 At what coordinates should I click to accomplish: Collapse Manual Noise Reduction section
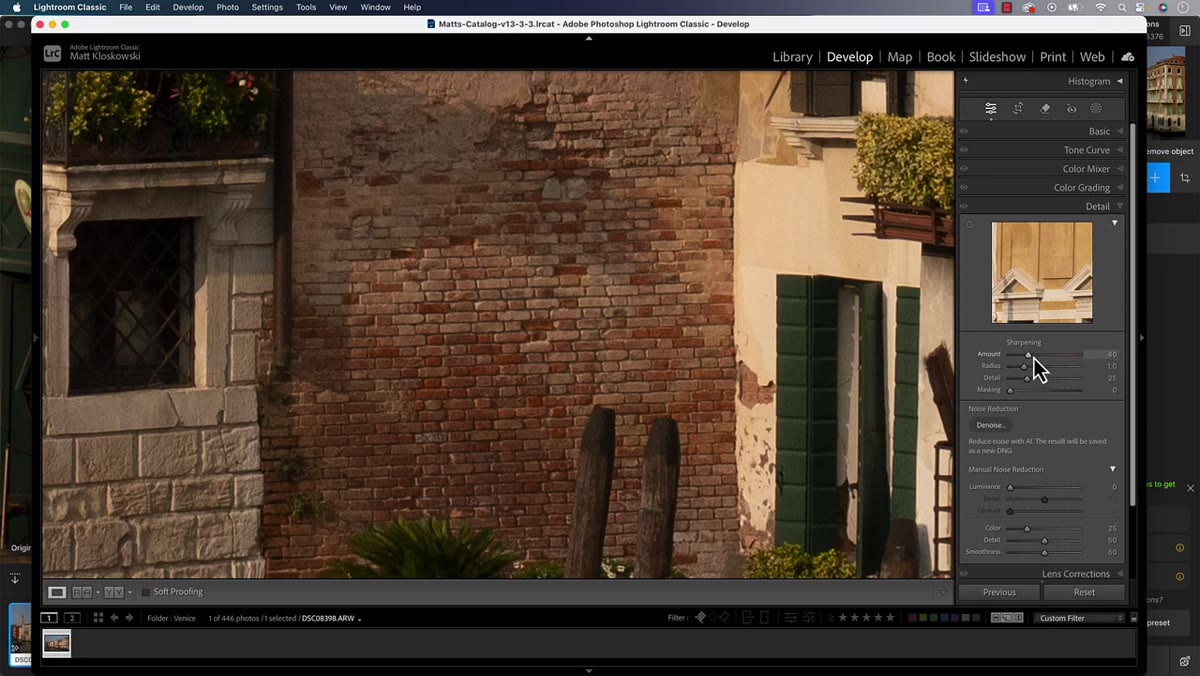click(1113, 469)
